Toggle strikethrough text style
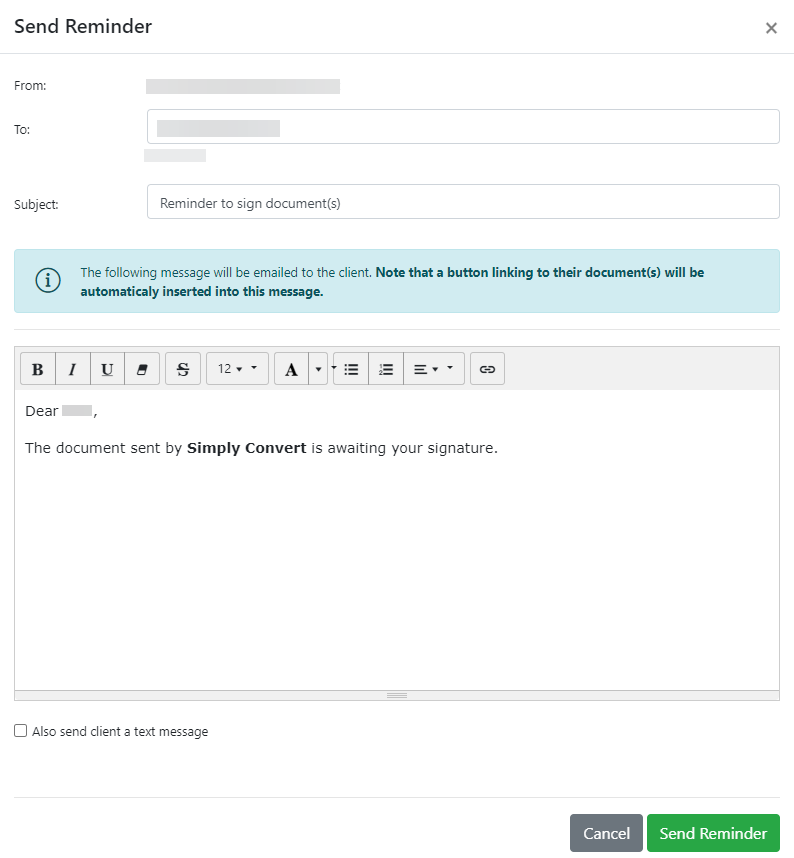The height and width of the screenshot is (858, 794). [x=183, y=369]
